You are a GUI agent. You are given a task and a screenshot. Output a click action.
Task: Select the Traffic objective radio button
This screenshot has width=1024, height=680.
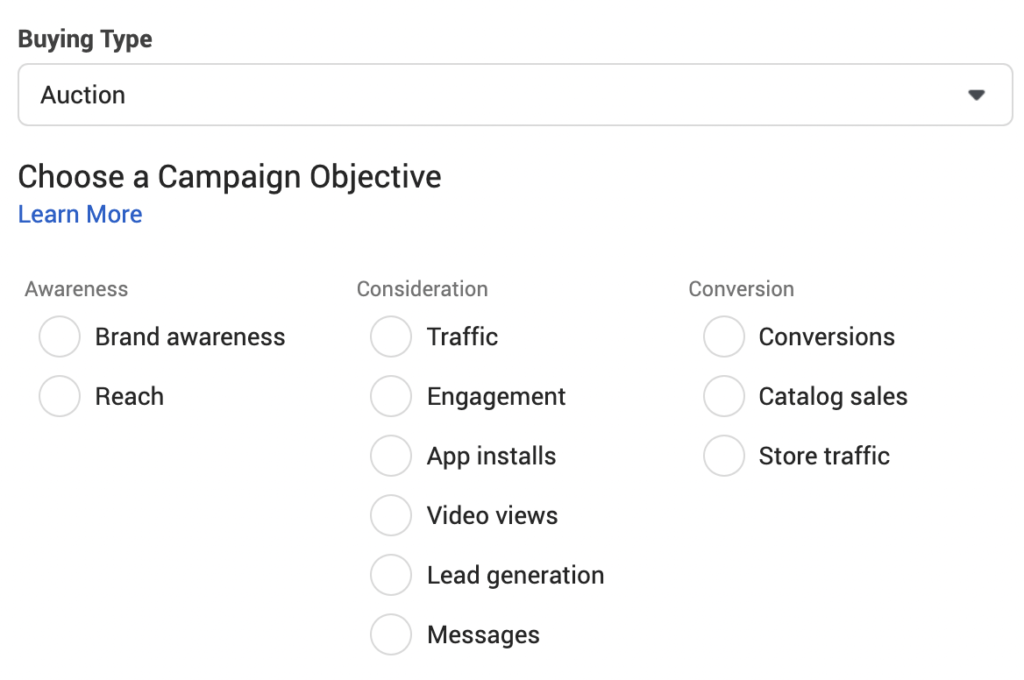[x=391, y=337]
